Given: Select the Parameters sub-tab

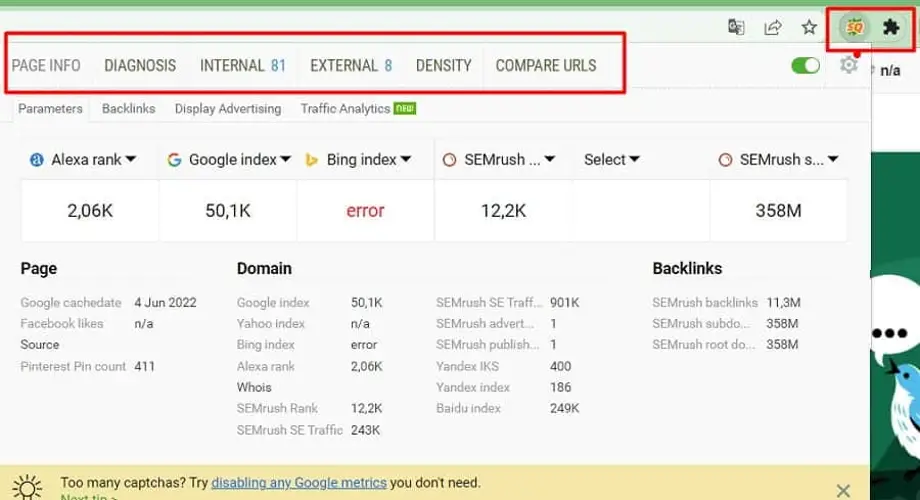Looking at the screenshot, I should [50, 109].
